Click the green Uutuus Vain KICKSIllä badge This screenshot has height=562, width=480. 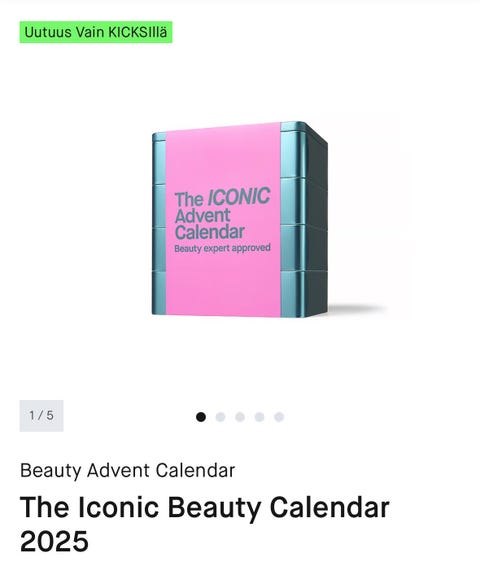[96, 32]
